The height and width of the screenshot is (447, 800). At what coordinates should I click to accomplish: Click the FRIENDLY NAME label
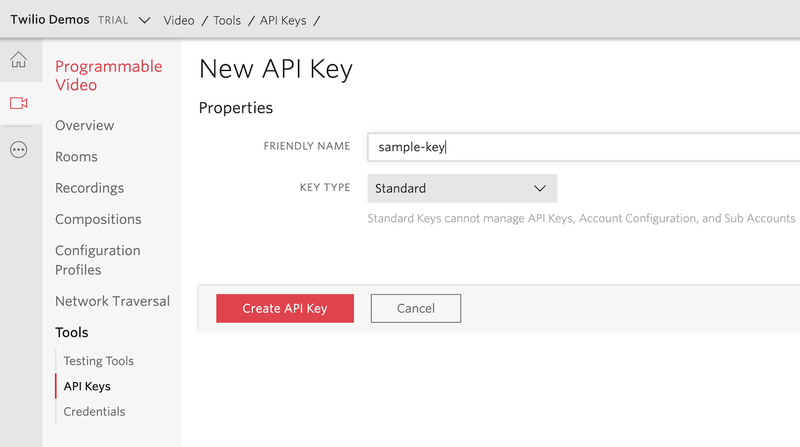coord(307,146)
